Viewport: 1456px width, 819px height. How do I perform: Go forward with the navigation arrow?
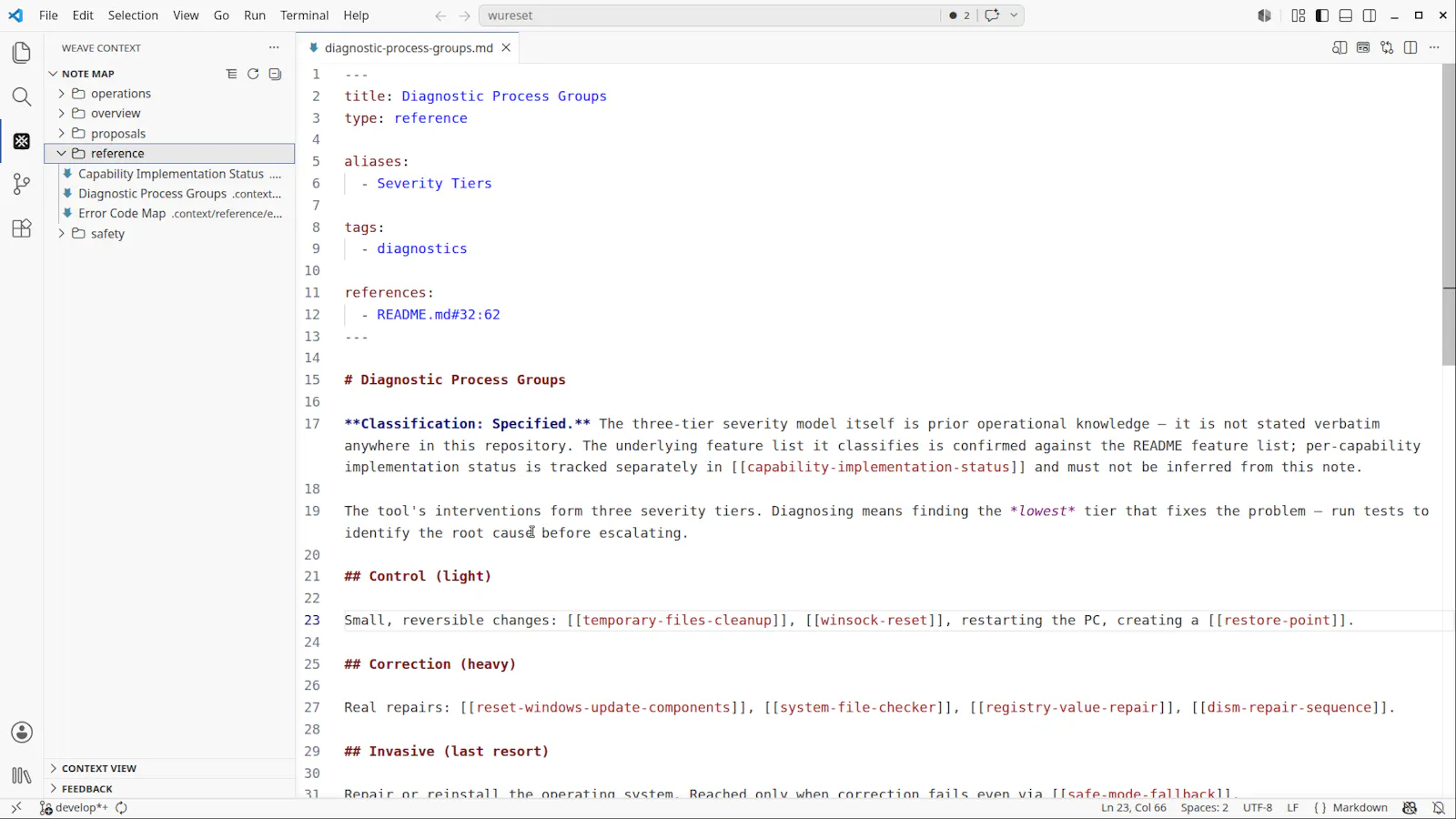pyautogui.click(x=465, y=15)
